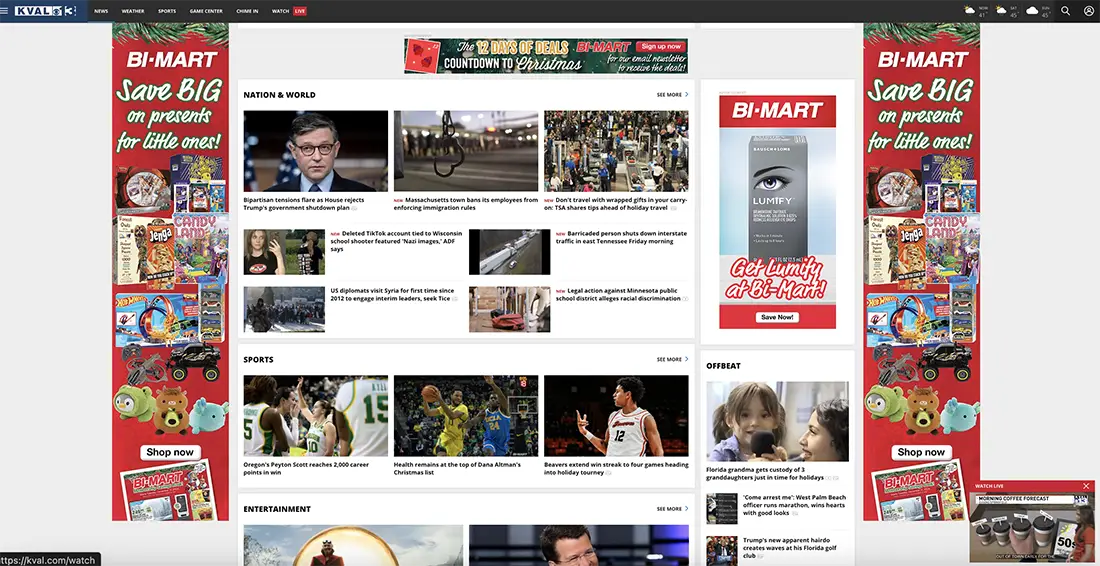This screenshot has height=566, width=1100.
Task: Open Massachusetts town immigration rules headline
Action: pyautogui.click(x=466, y=203)
